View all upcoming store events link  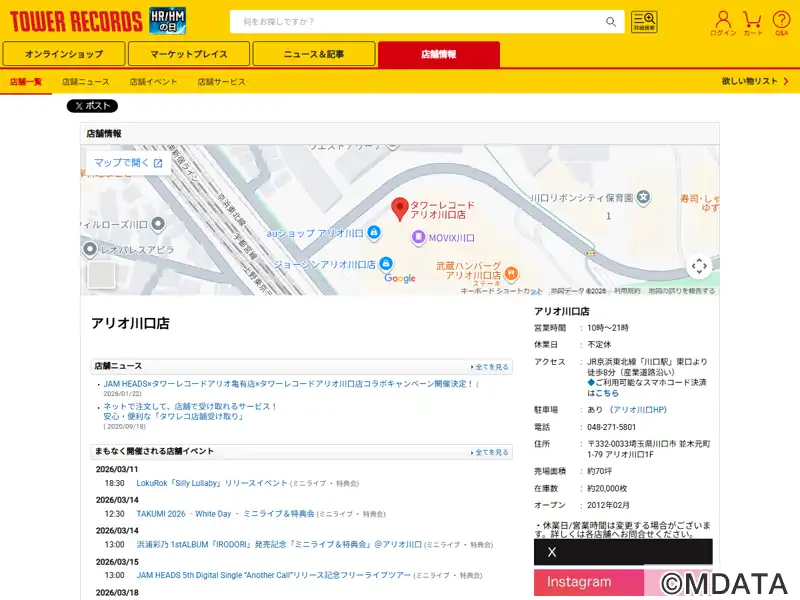click(490, 452)
